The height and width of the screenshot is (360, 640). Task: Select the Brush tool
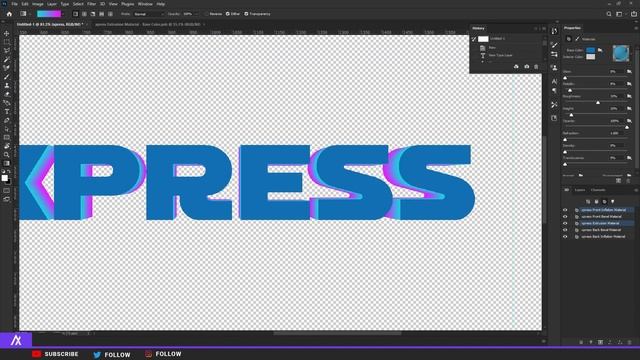7,77
